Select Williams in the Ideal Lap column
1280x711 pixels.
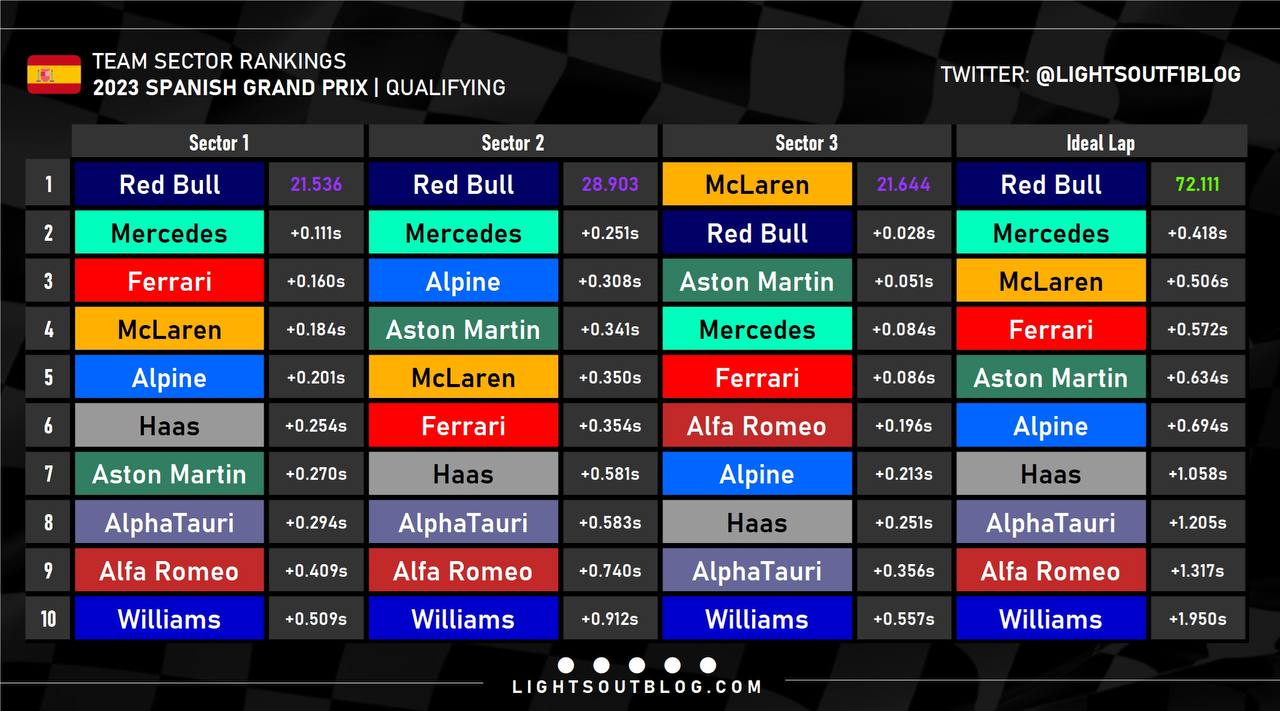(x=1051, y=619)
